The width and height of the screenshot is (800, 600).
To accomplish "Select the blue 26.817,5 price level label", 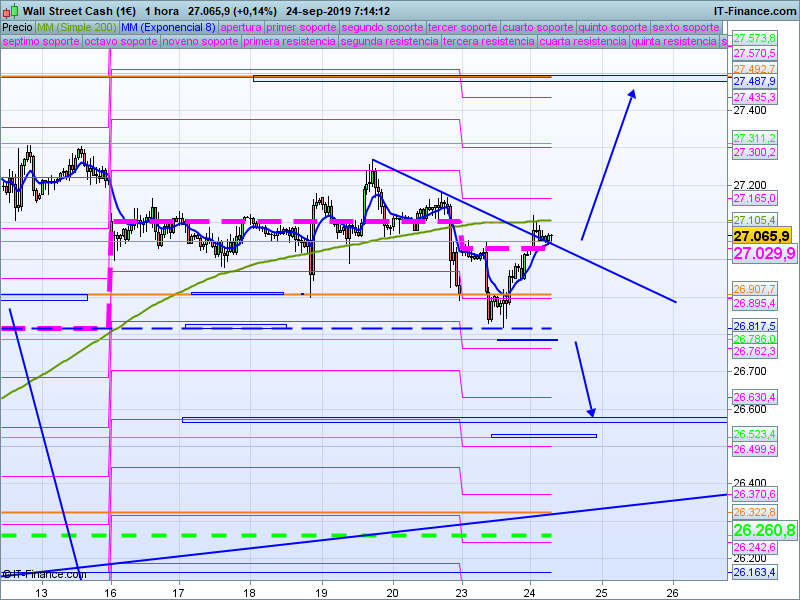I will click(754, 326).
